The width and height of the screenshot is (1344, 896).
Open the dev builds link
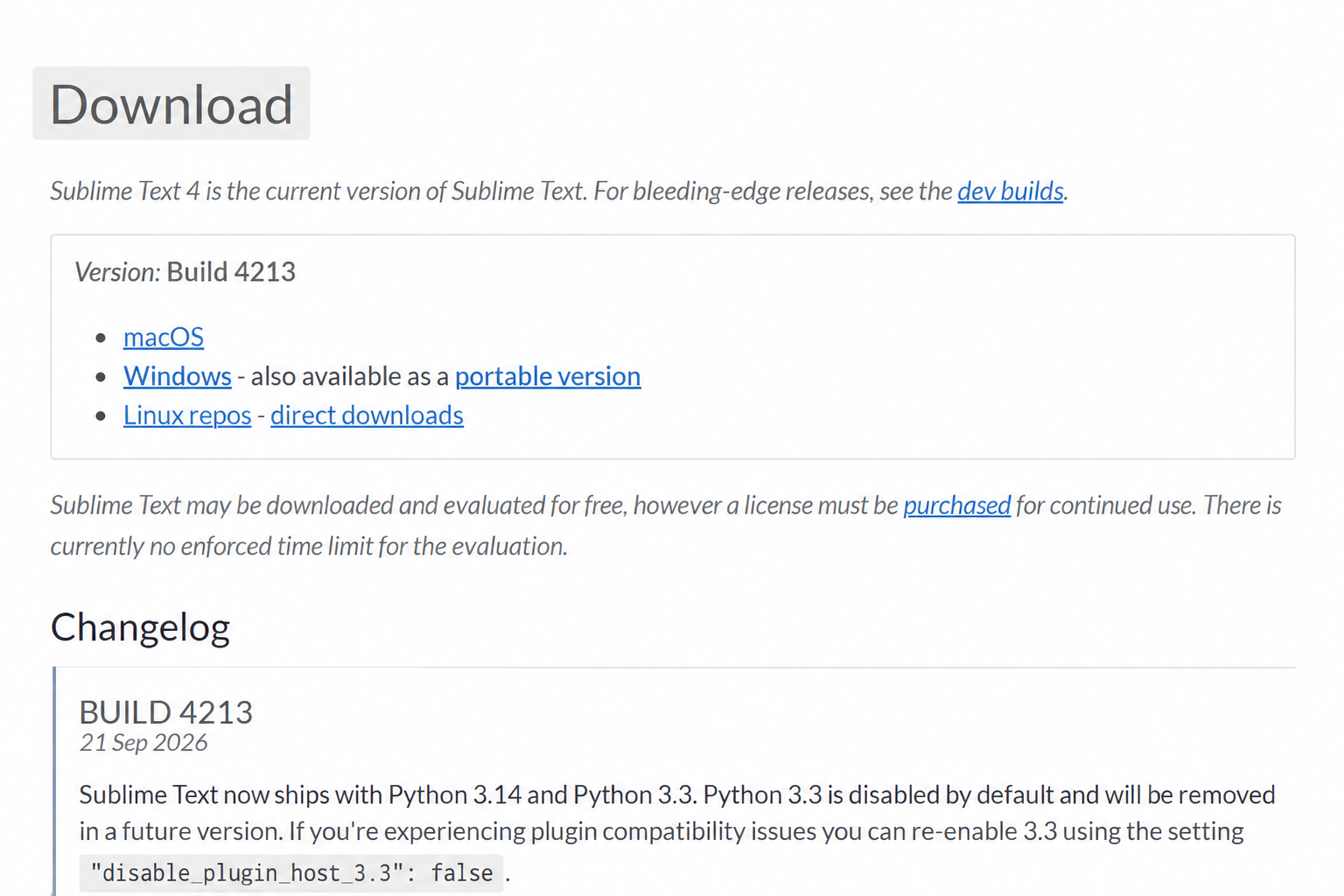pyautogui.click(x=1011, y=191)
